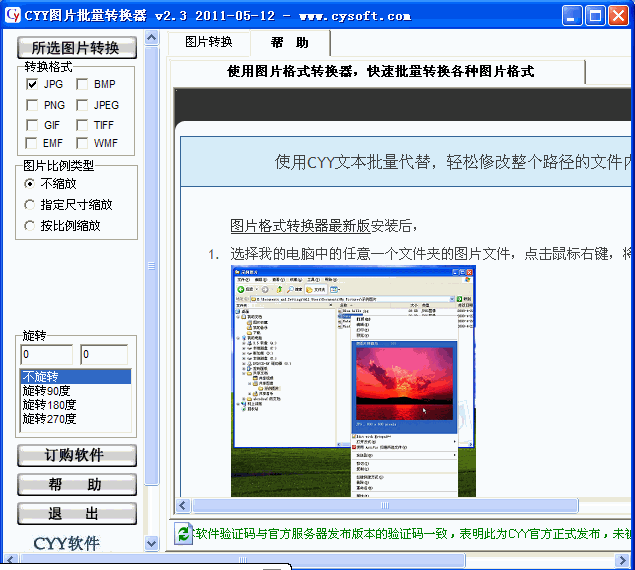Click the 退出 exit button

coord(77,514)
